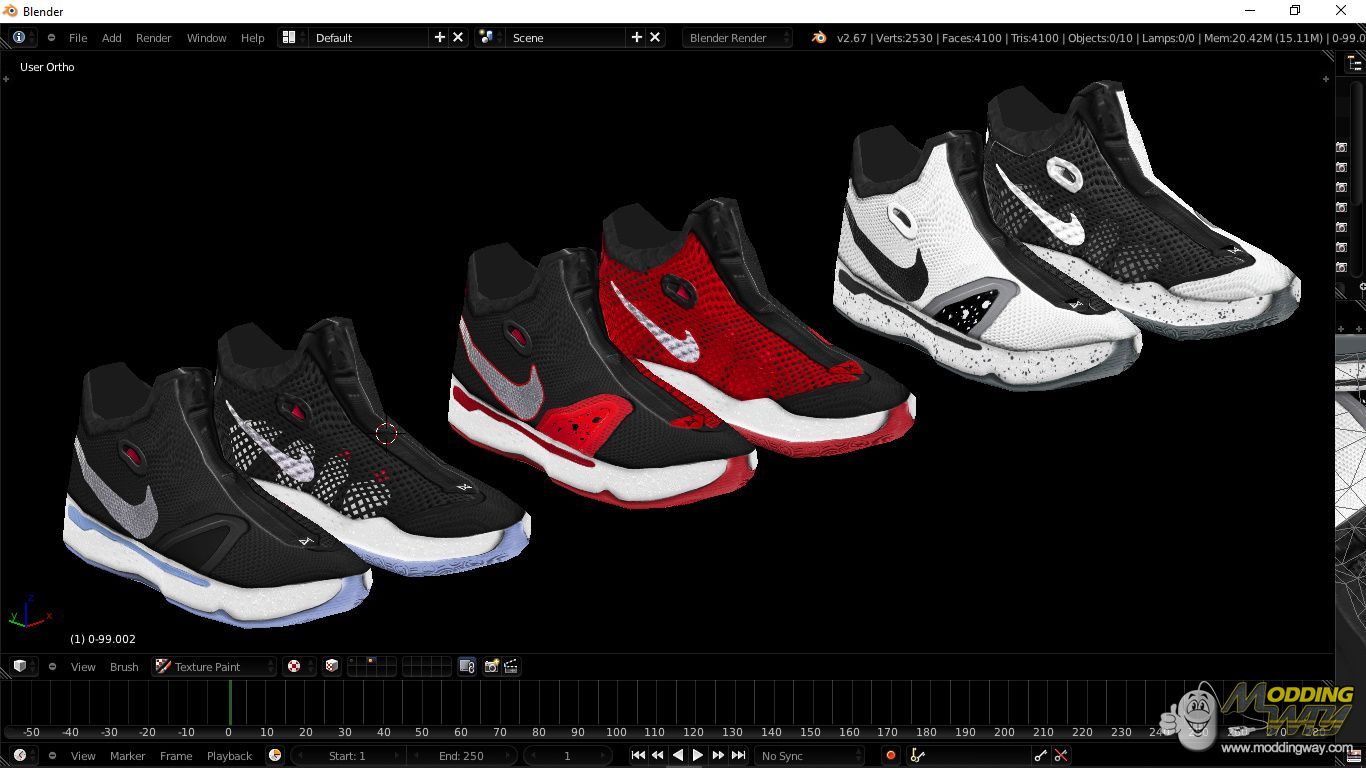
Task: Play the animation forward
Action: (698, 756)
